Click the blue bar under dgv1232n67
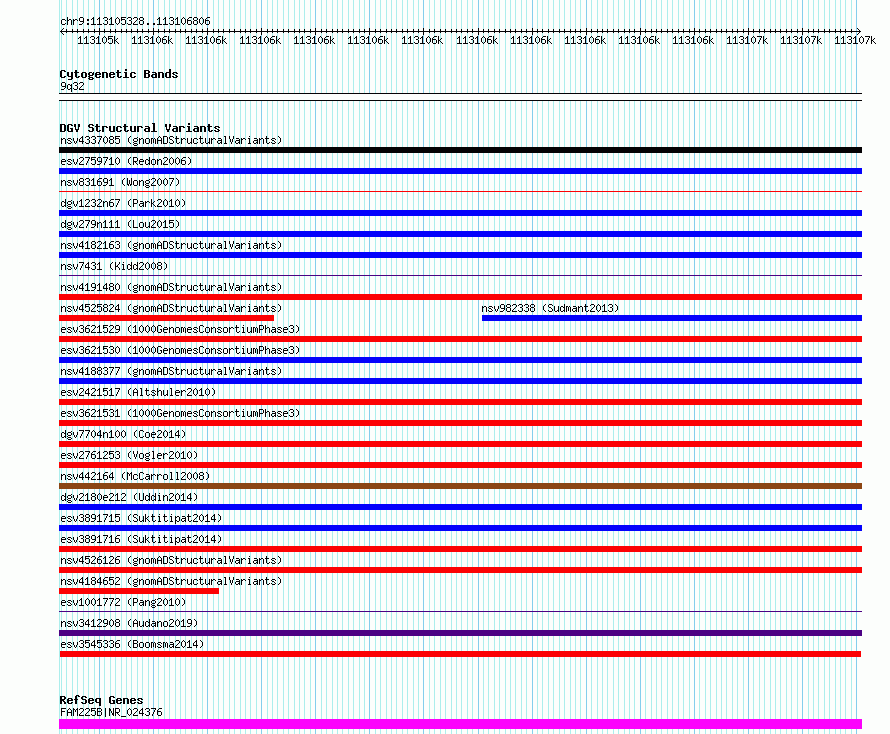This screenshot has height=734, width=890. point(460,213)
